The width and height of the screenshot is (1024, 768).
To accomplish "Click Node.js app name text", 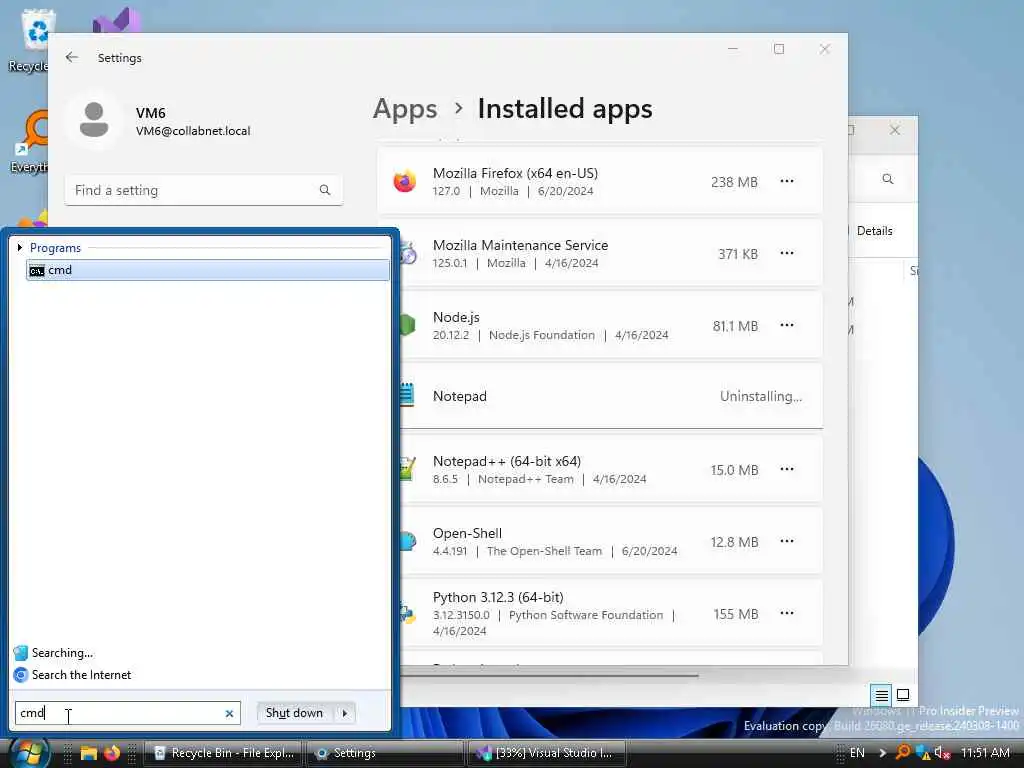I will pyautogui.click(x=456, y=317).
